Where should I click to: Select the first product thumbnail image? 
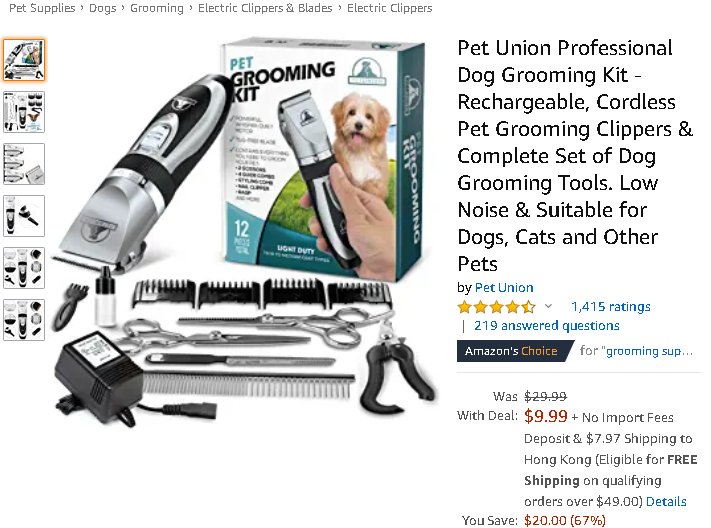[x=24, y=60]
